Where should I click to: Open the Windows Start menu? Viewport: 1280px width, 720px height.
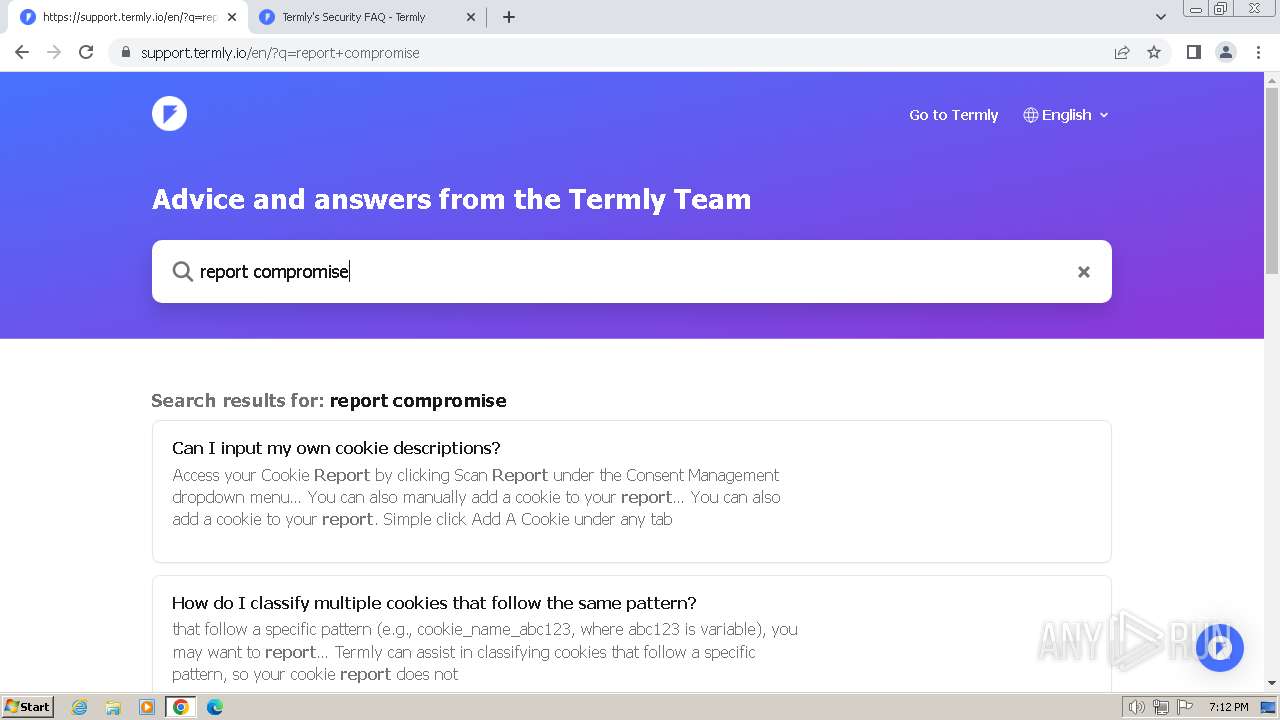pos(28,707)
